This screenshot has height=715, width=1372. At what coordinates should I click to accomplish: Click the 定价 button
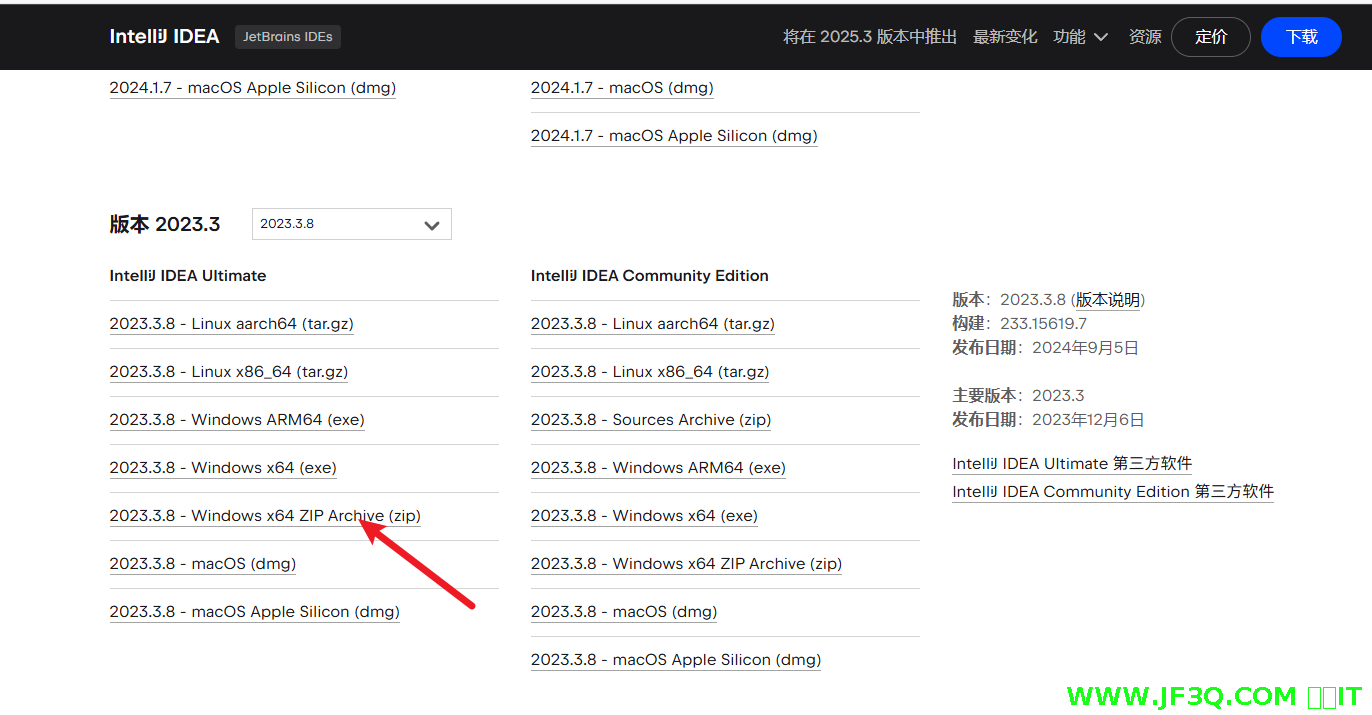click(x=1210, y=37)
